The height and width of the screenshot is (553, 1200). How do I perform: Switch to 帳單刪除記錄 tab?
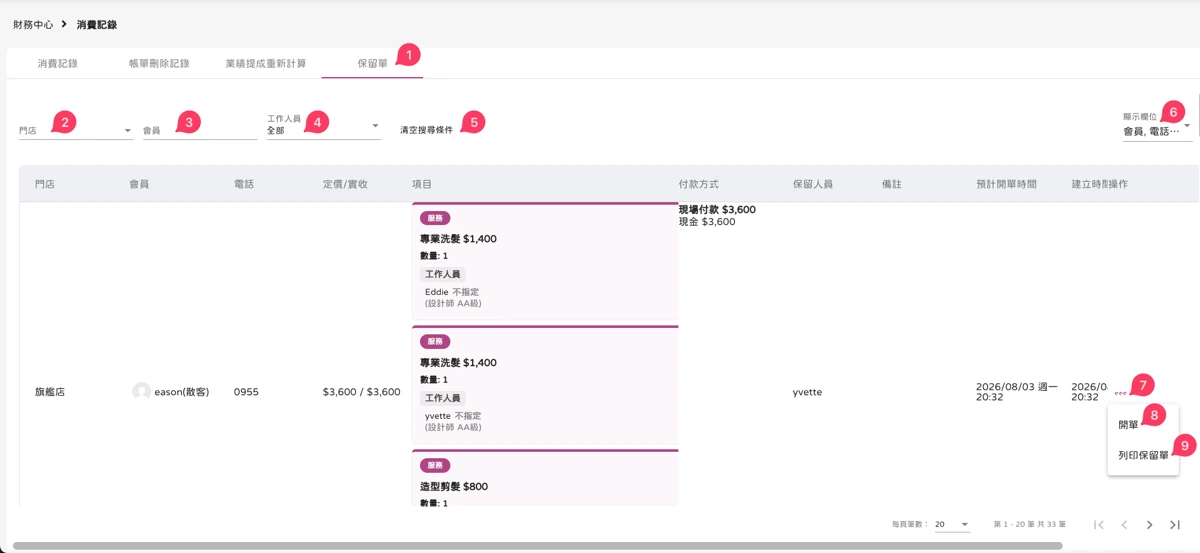159,63
